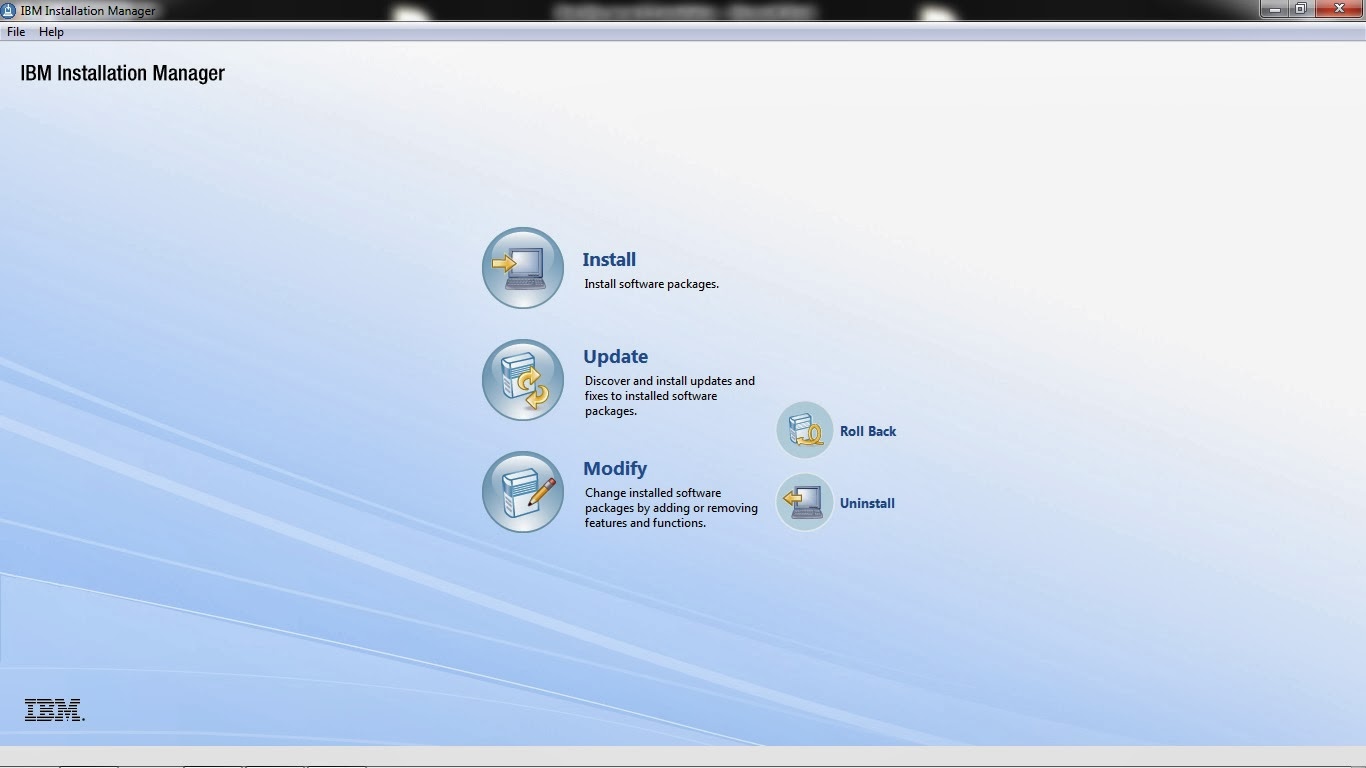This screenshot has height=768, width=1366.
Task: Click the Install software packages description text
Action: click(651, 284)
